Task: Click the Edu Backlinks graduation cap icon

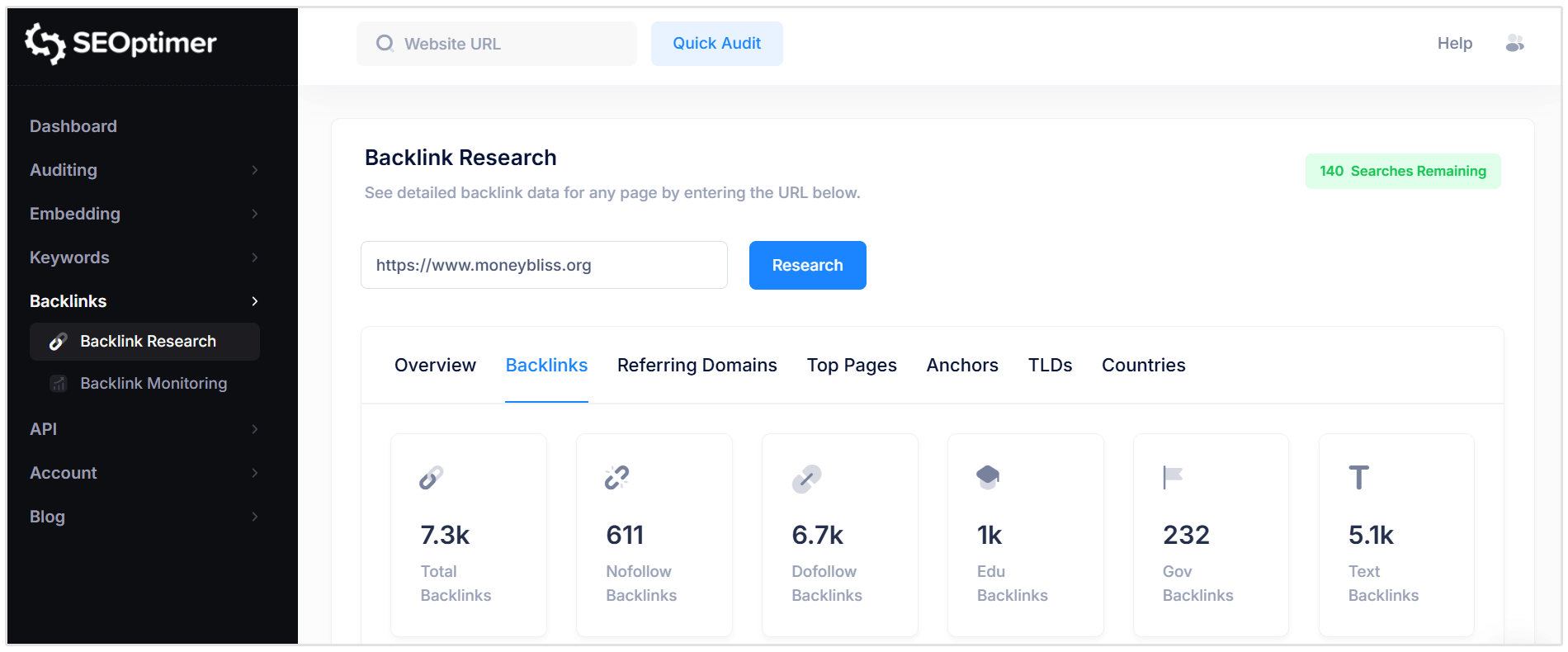Action: click(x=988, y=477)
